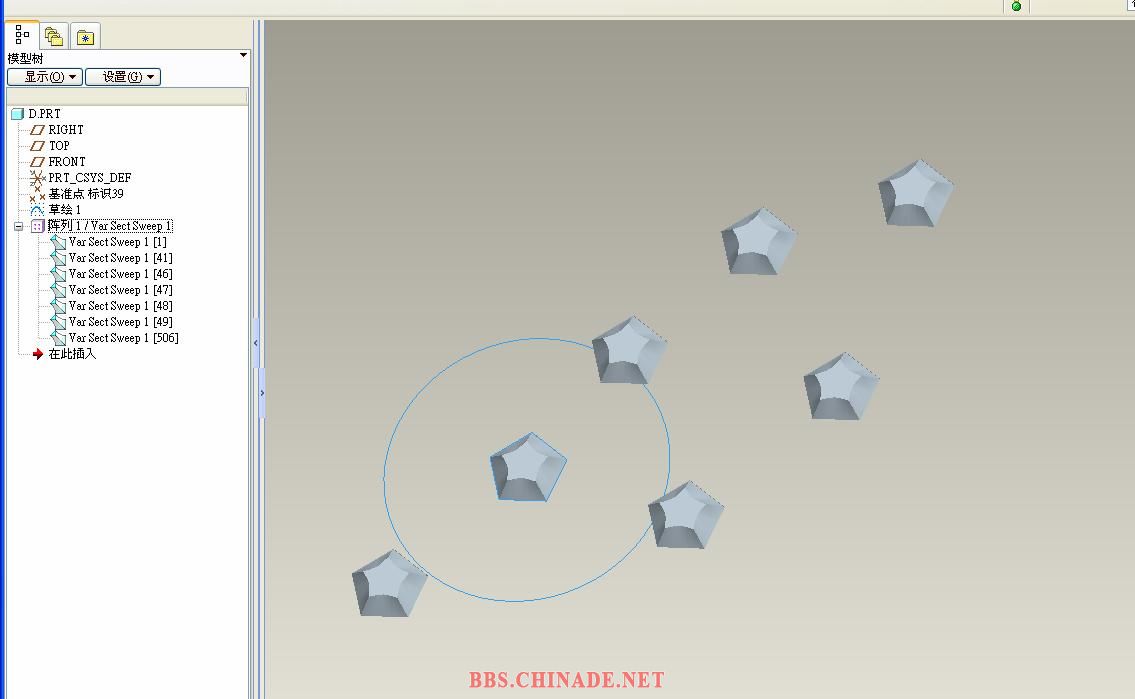Select the highlighted pentagon inside the circle
The width and height of the screenshot is (1135, 699).
(x=528, y=467)
